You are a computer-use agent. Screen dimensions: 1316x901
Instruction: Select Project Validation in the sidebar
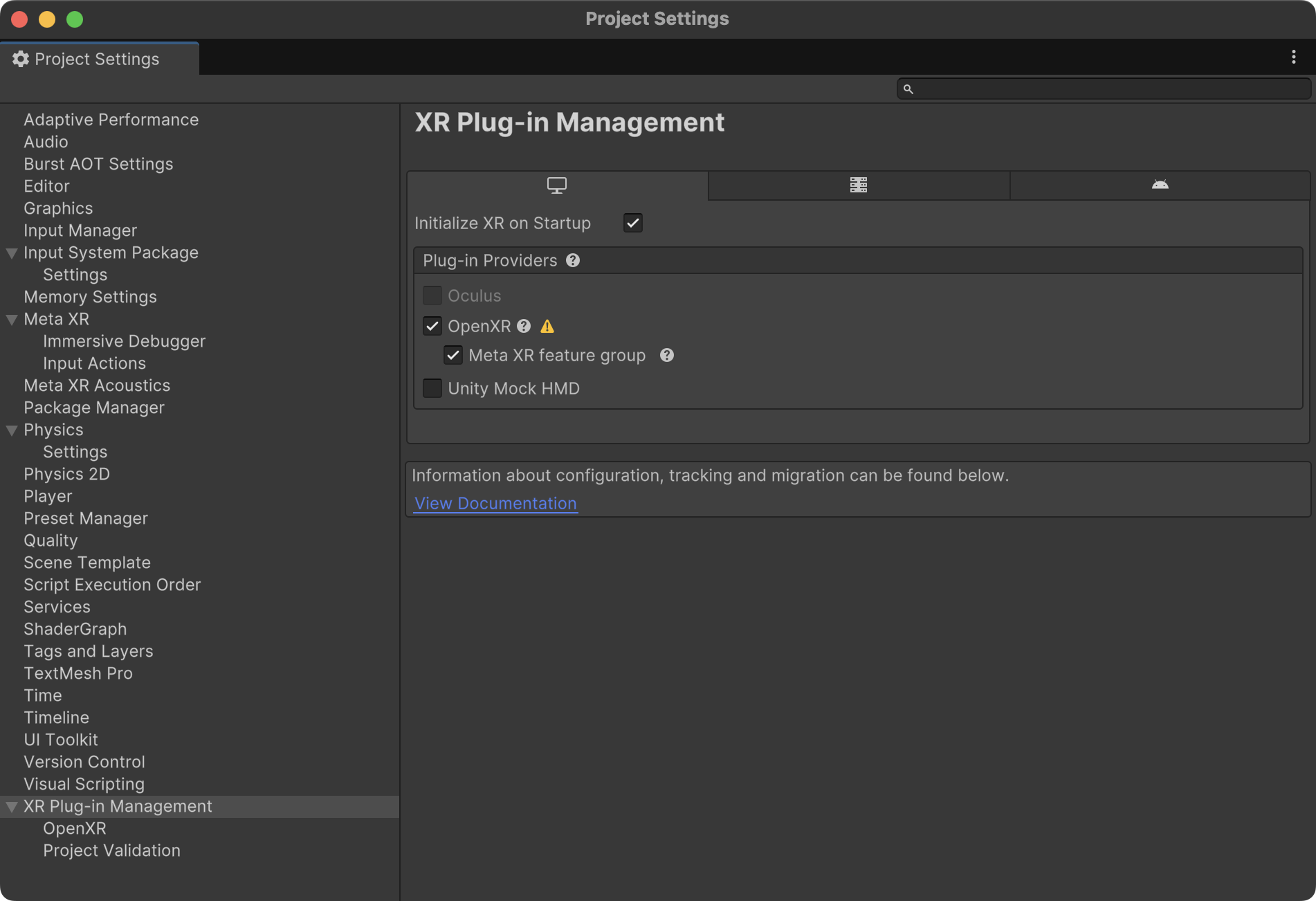click(x=111, y=850)
